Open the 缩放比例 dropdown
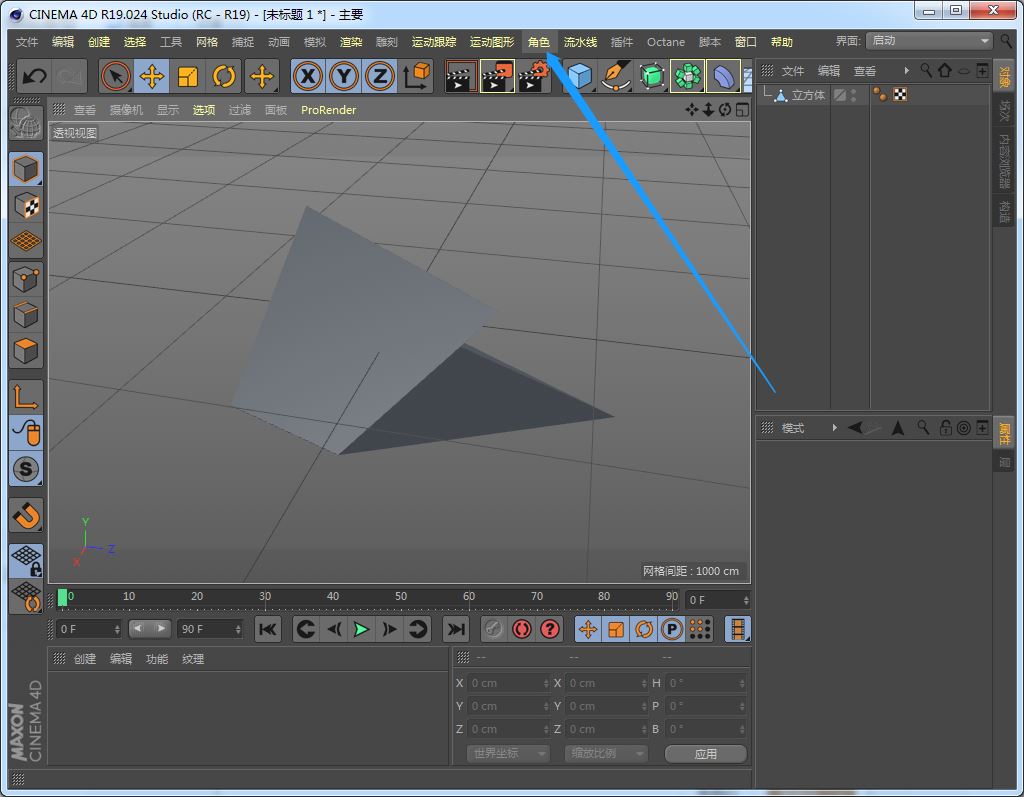The width and height of the screenshot is (1024, 797). point(606,753)
